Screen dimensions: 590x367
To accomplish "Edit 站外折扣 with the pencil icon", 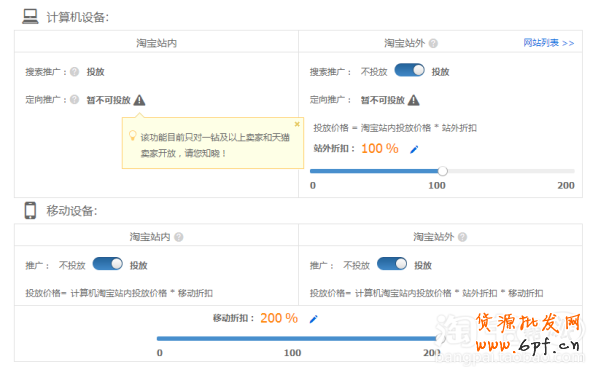I will tap(414, 149).
